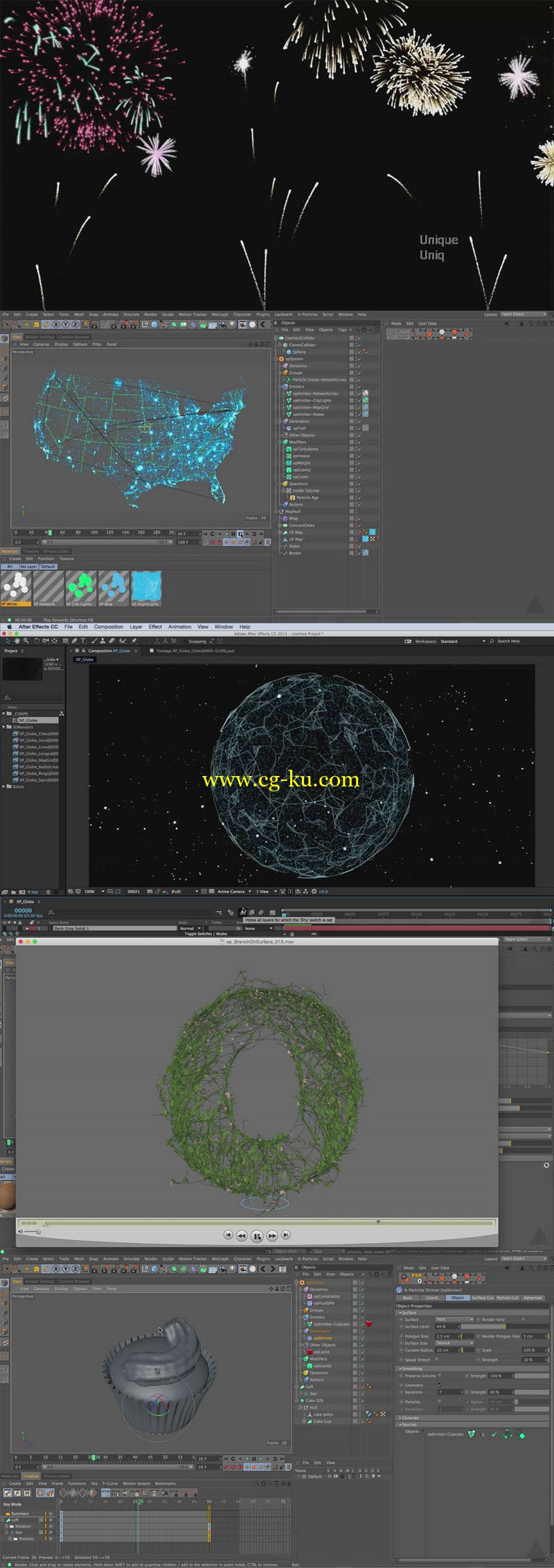Click fast-forward in the QuickTime player controls
This screenshot has width=554, height=1568.
(x=272, y=1235)
